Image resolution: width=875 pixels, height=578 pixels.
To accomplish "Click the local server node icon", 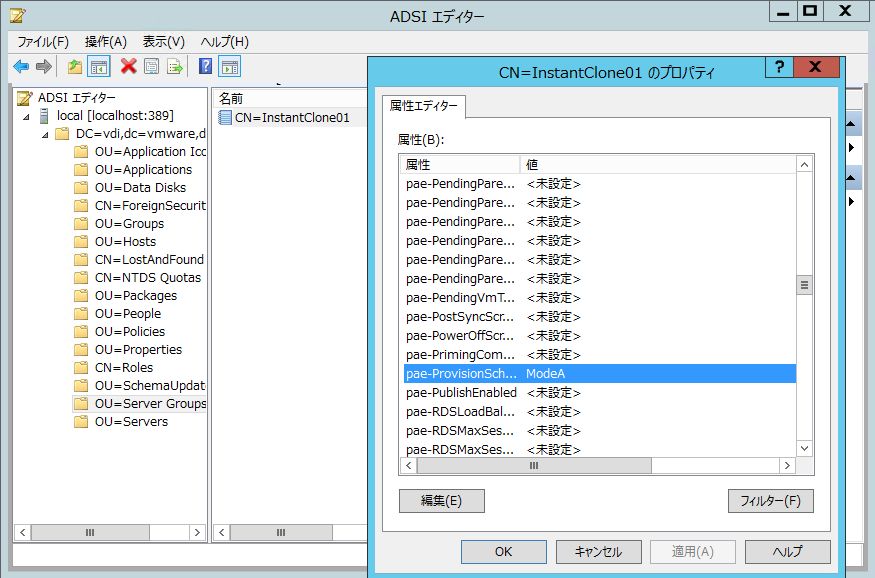I will [44, 116].
